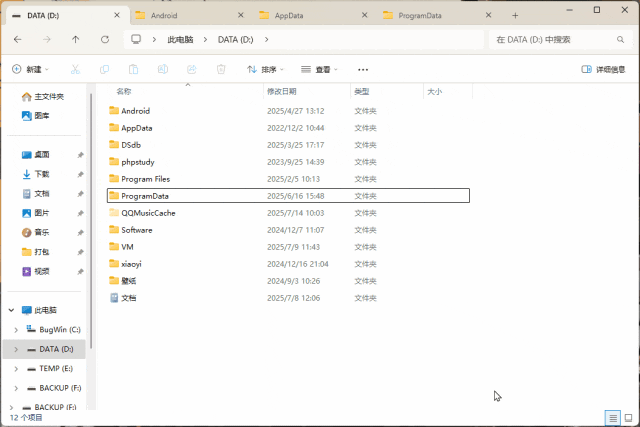Image resolution: width=640 pixels, height=427 pixels.
Task: Open 图库 in the sidebar
Action: [36, 116]
